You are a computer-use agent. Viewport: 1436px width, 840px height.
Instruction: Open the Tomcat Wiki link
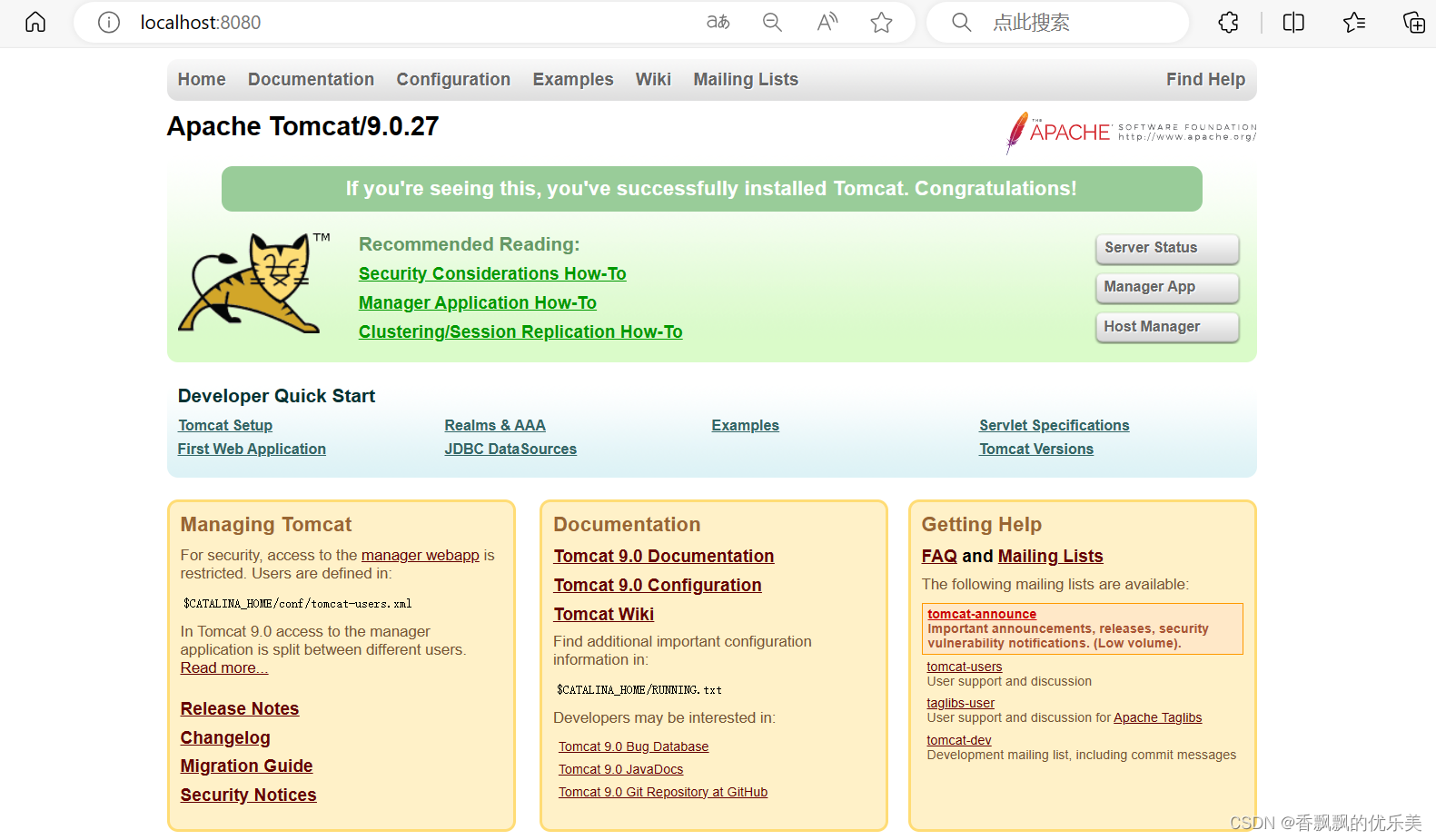point(604,614)
